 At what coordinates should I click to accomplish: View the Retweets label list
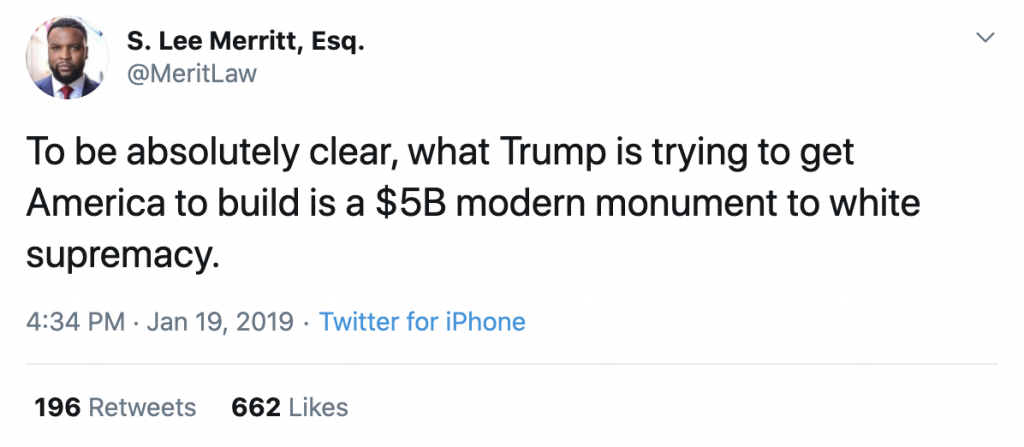point(143,408)
